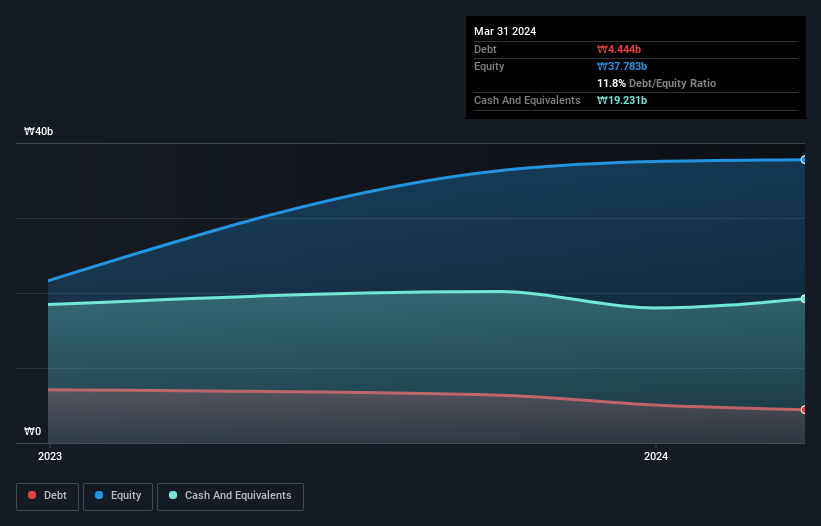This screenshot has height=526, width=821.
Task: Click the blue Equity legend dot
Action: 99,495
